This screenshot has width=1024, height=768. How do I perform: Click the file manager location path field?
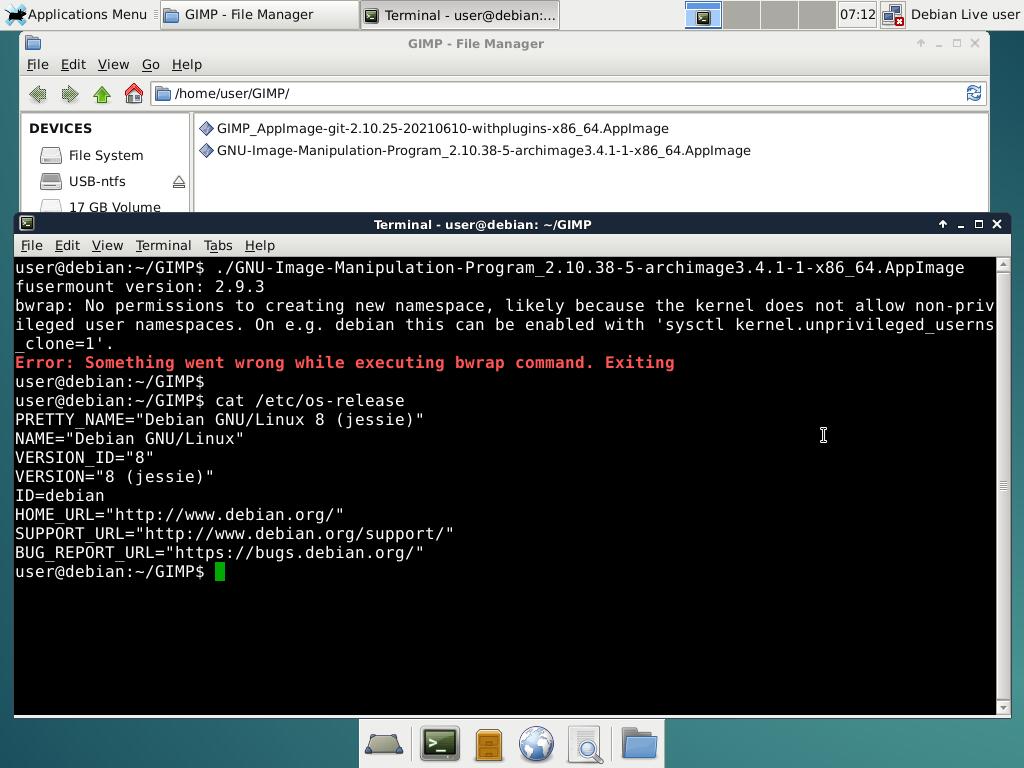pos(568,93)
